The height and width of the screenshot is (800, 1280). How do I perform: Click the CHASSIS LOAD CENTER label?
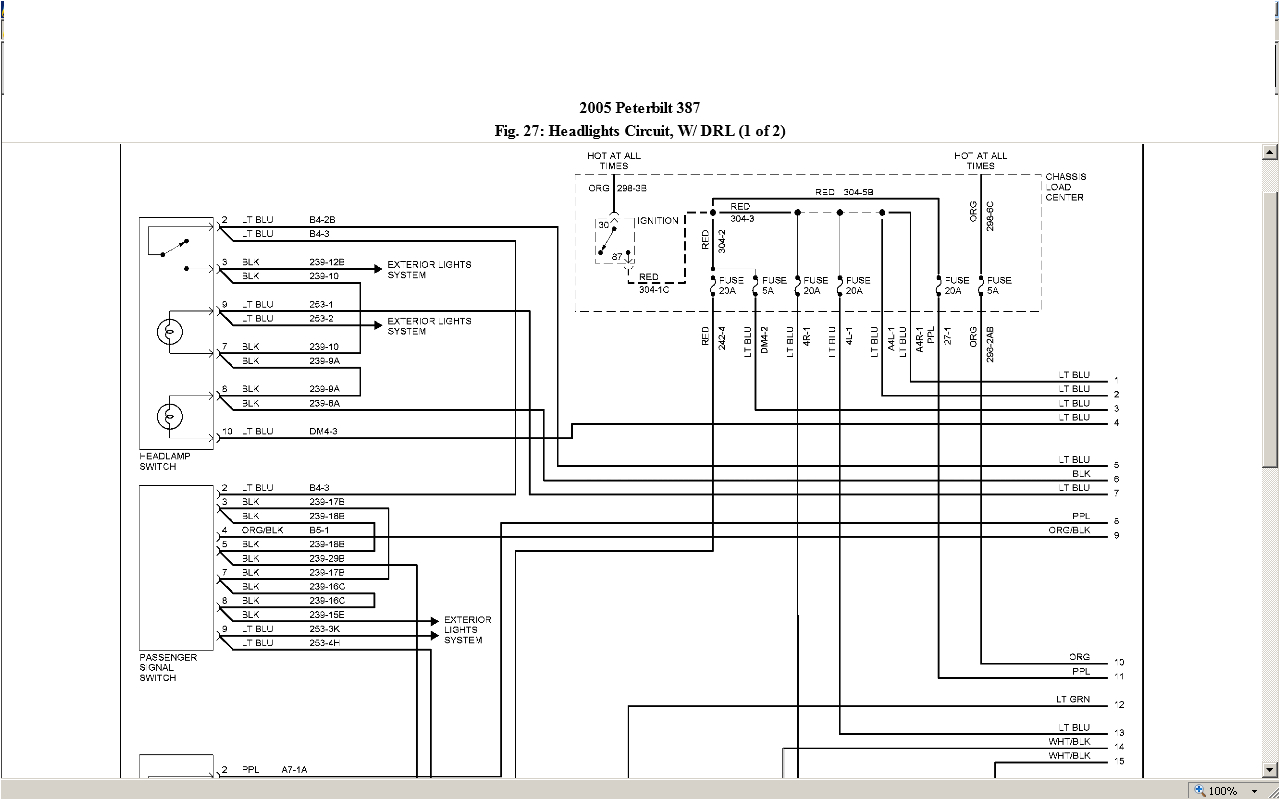coord(1065,187)
